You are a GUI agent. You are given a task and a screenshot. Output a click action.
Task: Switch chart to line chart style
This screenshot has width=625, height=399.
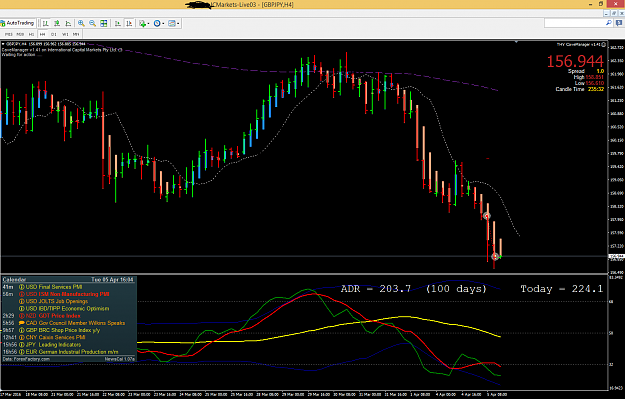coord(68,24)
